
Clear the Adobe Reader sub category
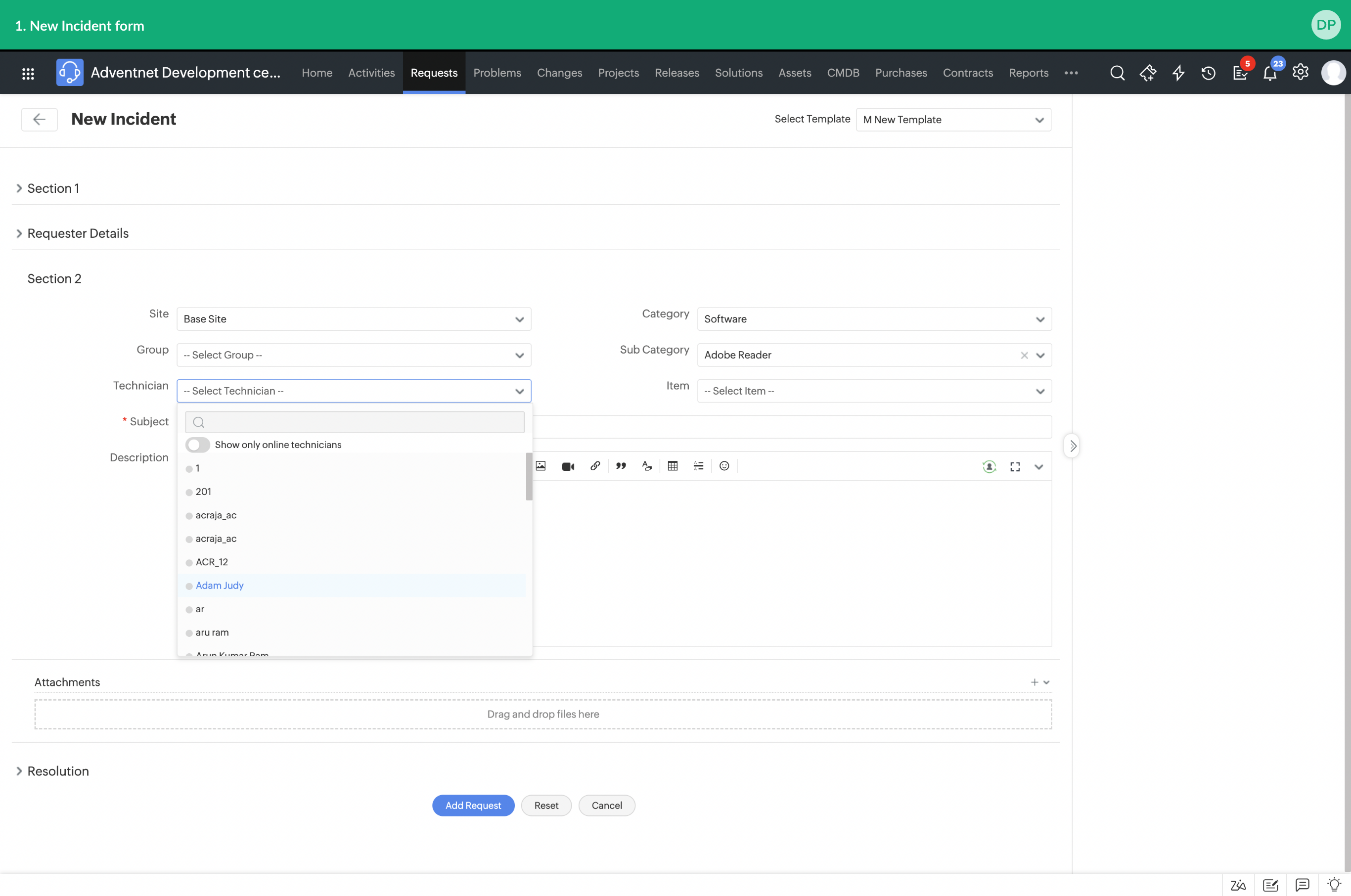coord(1024,356)
